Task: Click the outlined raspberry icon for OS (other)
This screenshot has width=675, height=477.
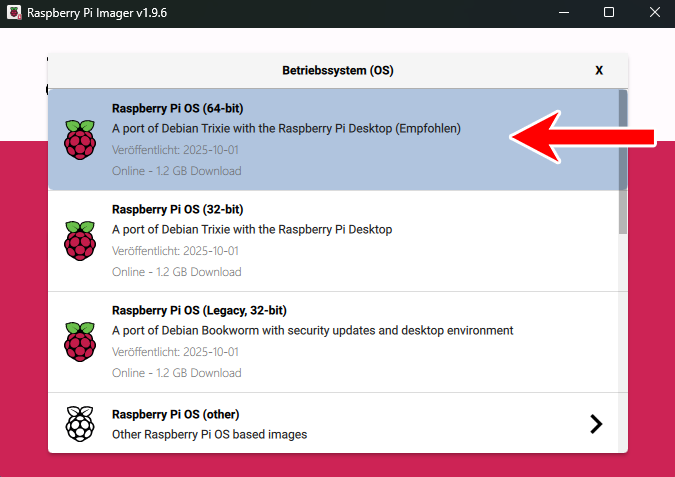Action: tap(80, 424)
